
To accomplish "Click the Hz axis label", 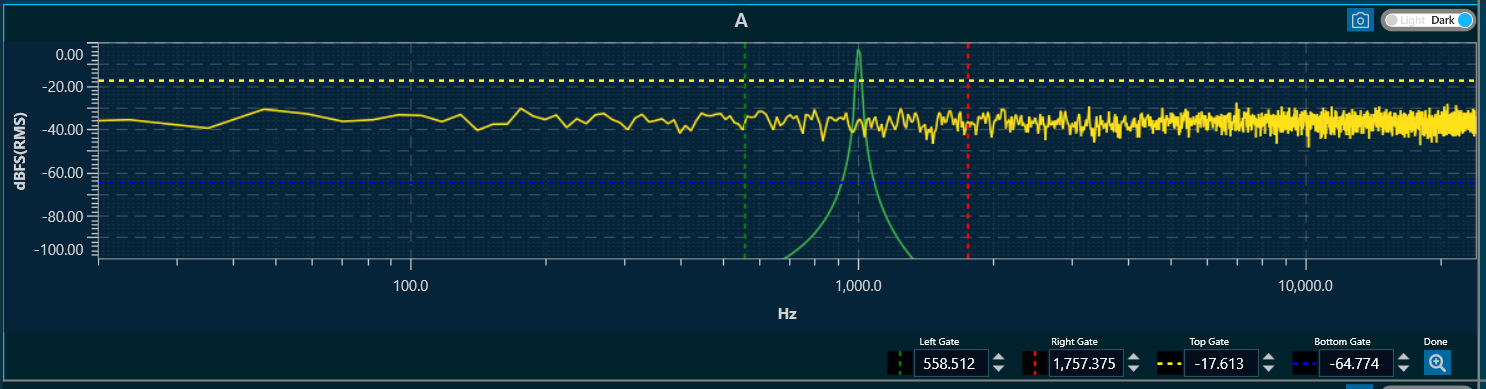I will point(787,314).
